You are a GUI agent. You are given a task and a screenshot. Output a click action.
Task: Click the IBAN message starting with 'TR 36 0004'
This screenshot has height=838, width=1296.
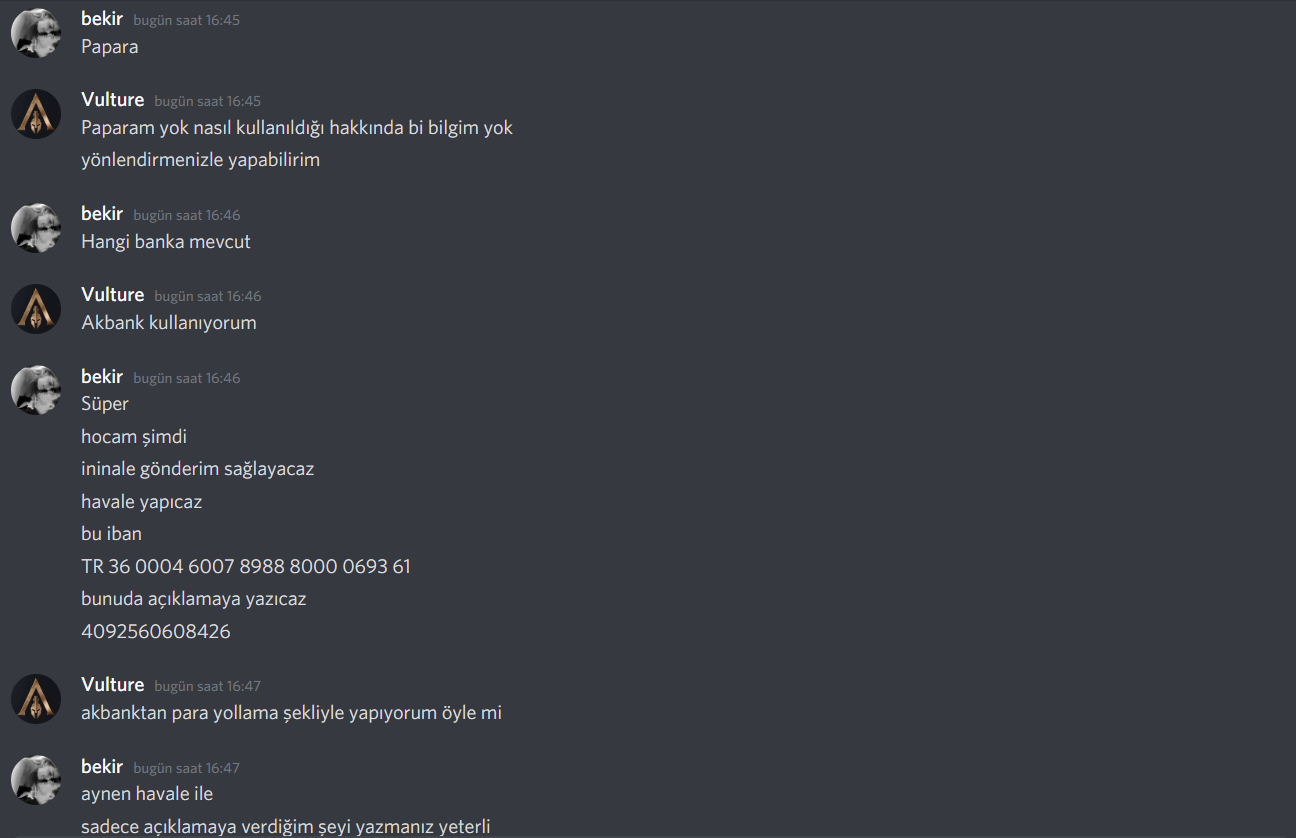coord(246,567)
